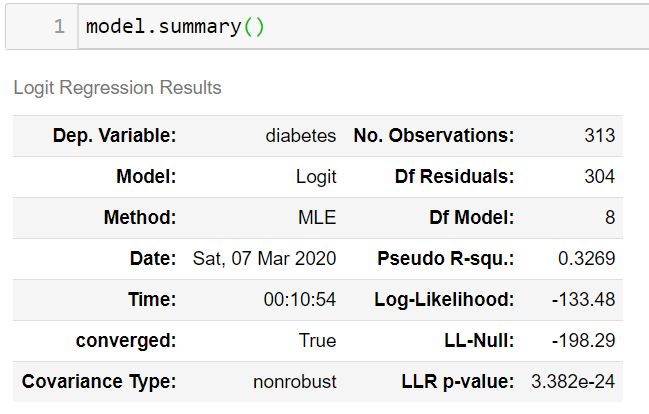Click the date Sat, 07 Mar 2020
The image size is (649, 414).
click(x=264, y=259)
